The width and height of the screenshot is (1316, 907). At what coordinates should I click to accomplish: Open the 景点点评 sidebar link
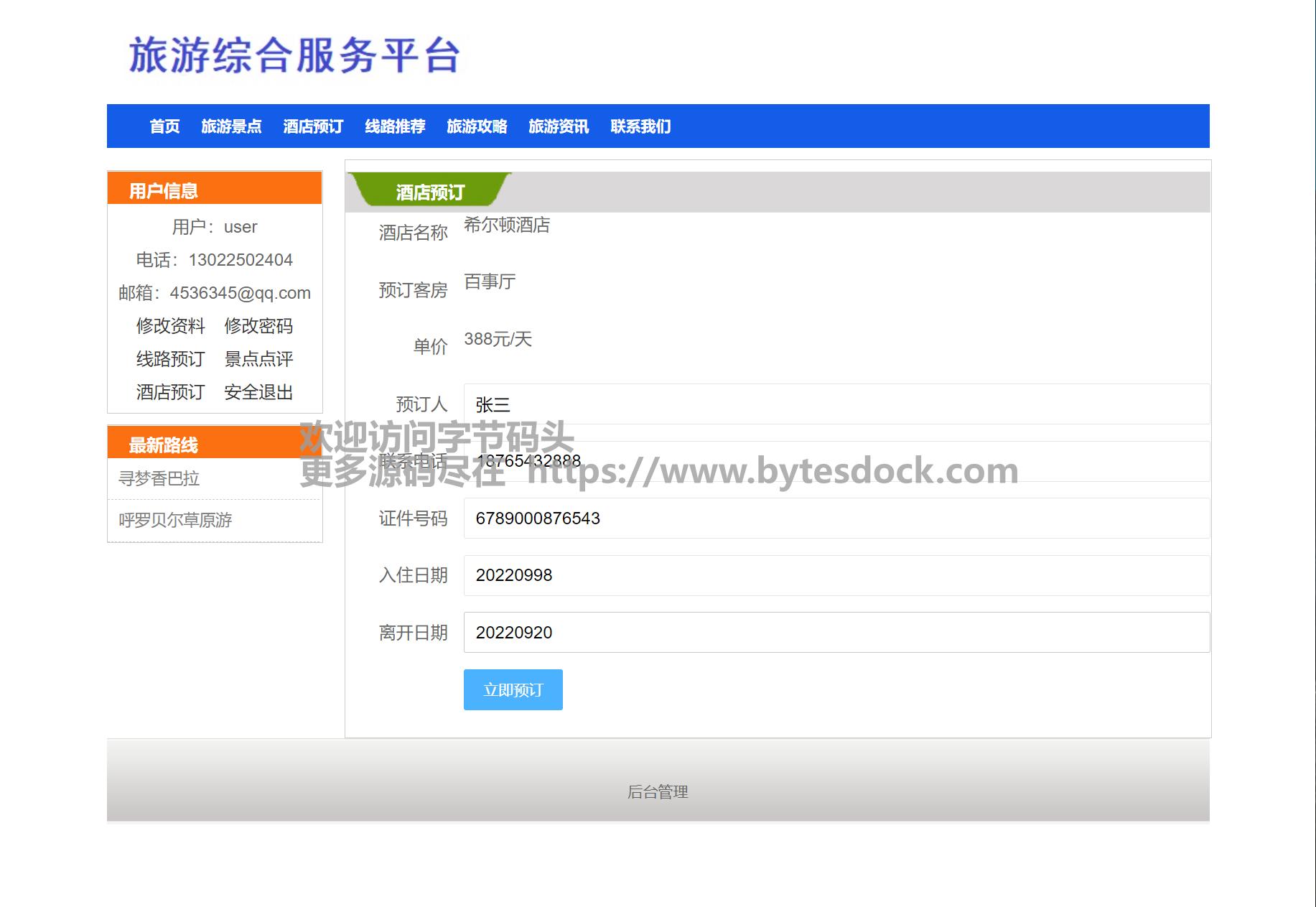pos(258,359)
